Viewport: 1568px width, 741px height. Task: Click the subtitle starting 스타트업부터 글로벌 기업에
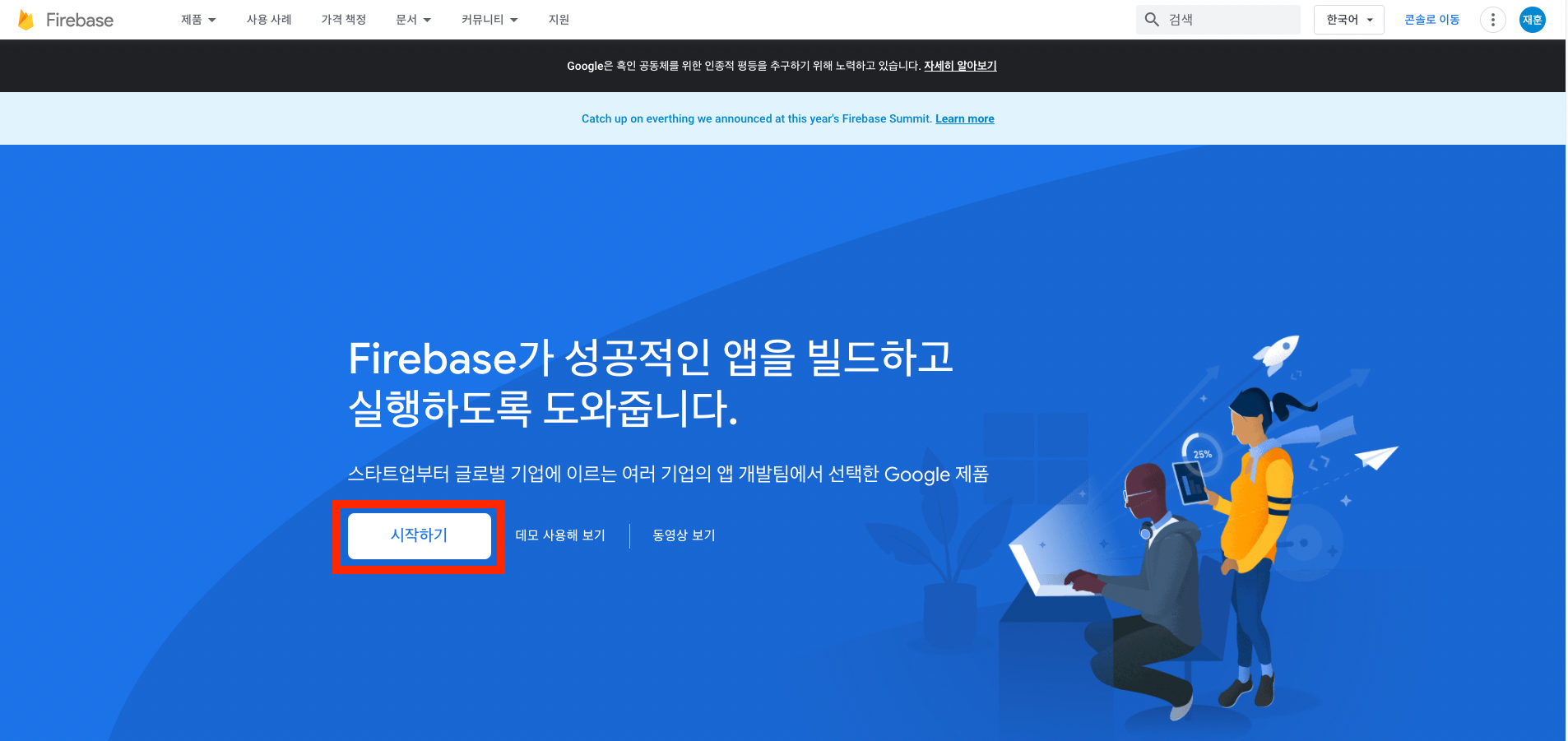(668, 475)
